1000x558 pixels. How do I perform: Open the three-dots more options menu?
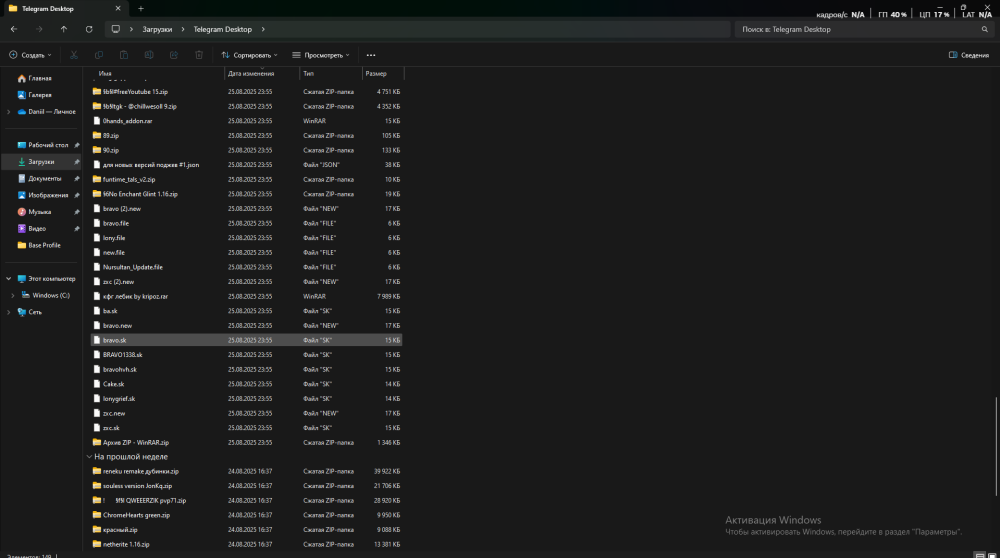tap(371, 55)
